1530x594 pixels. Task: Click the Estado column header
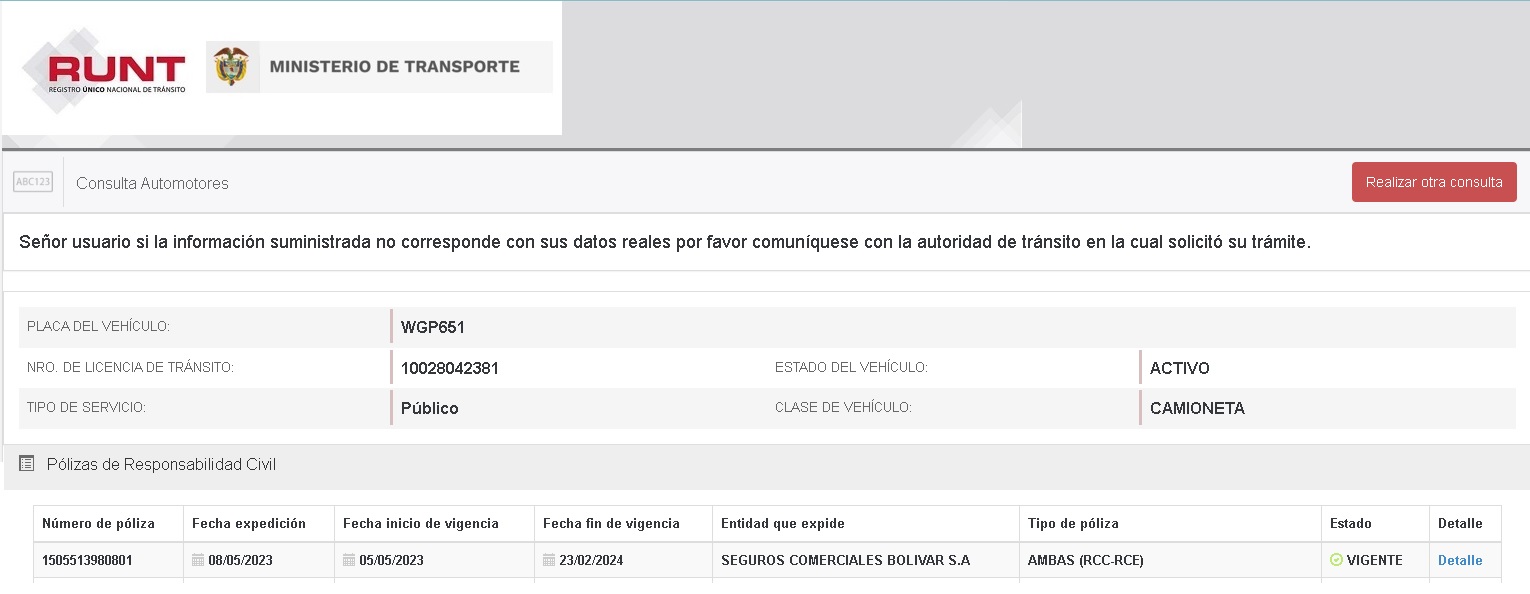point(1350,523)
